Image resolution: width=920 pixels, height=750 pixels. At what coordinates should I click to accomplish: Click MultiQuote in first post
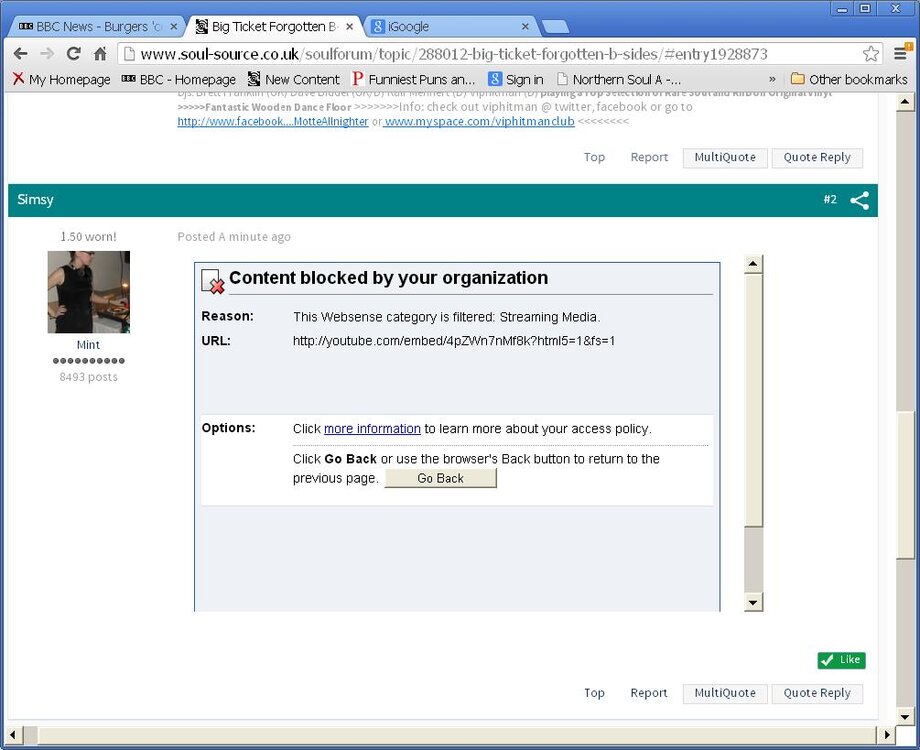tap(725, 157)
